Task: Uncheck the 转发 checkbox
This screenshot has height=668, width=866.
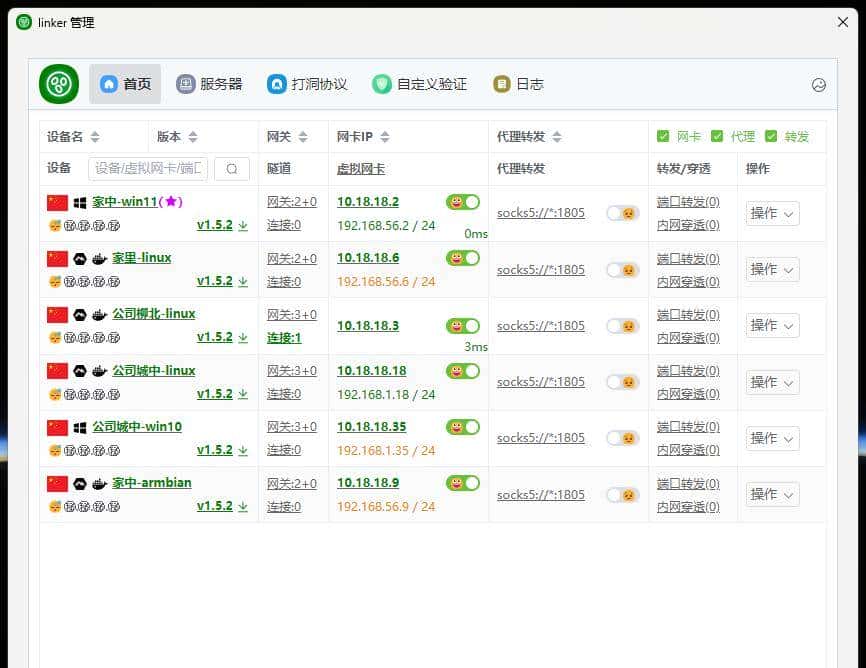Action: 771,136
